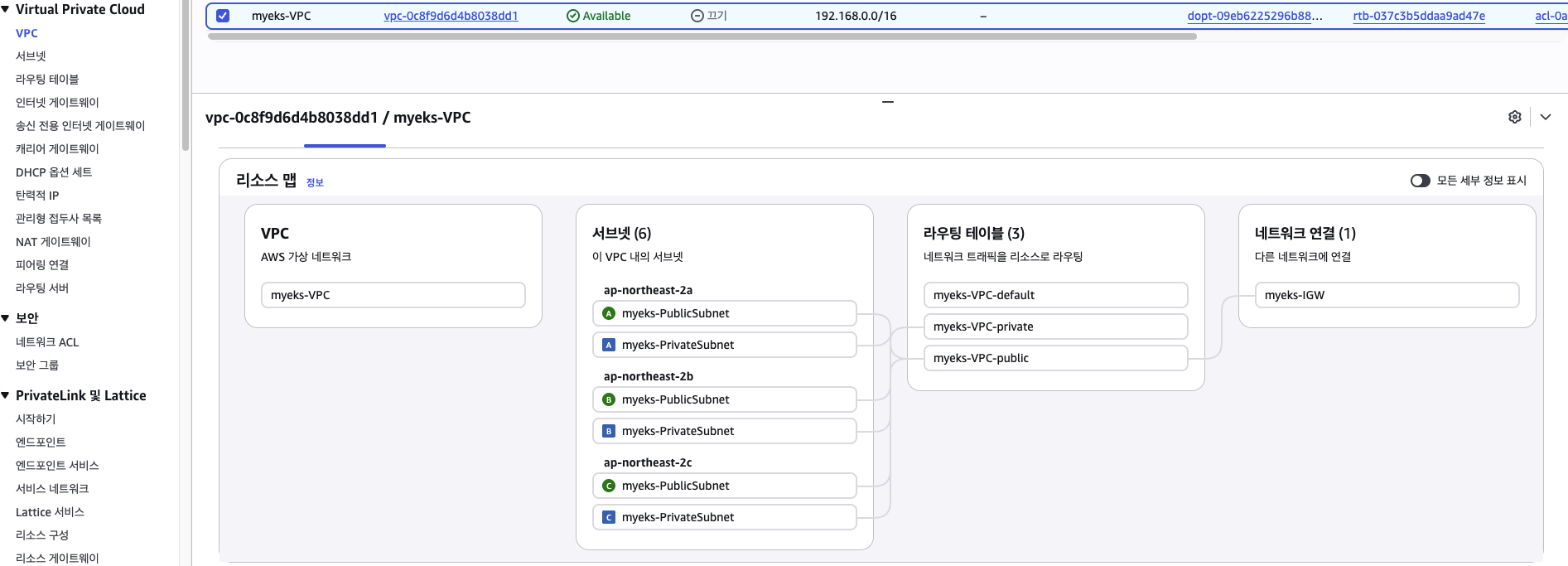This screenshot has height=566, width=1568.
Task: Open panel settings gear icon
Action: pos(1515,117)
